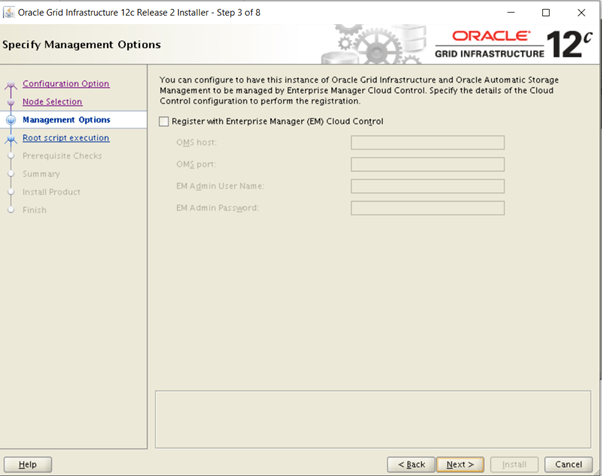Go to the Configuration Option step link
The image size is (602, 476).
(66, 84)
